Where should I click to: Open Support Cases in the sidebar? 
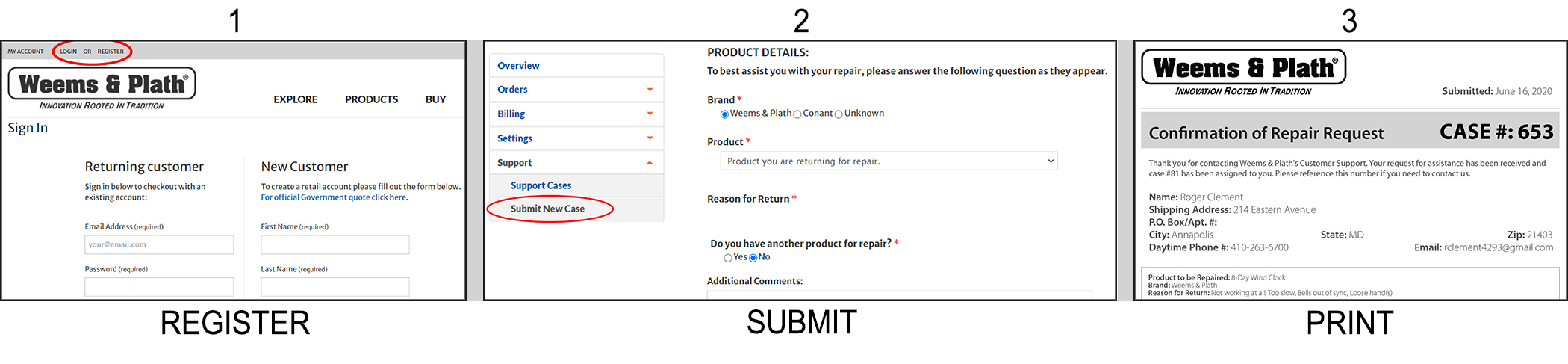point(541,185)
